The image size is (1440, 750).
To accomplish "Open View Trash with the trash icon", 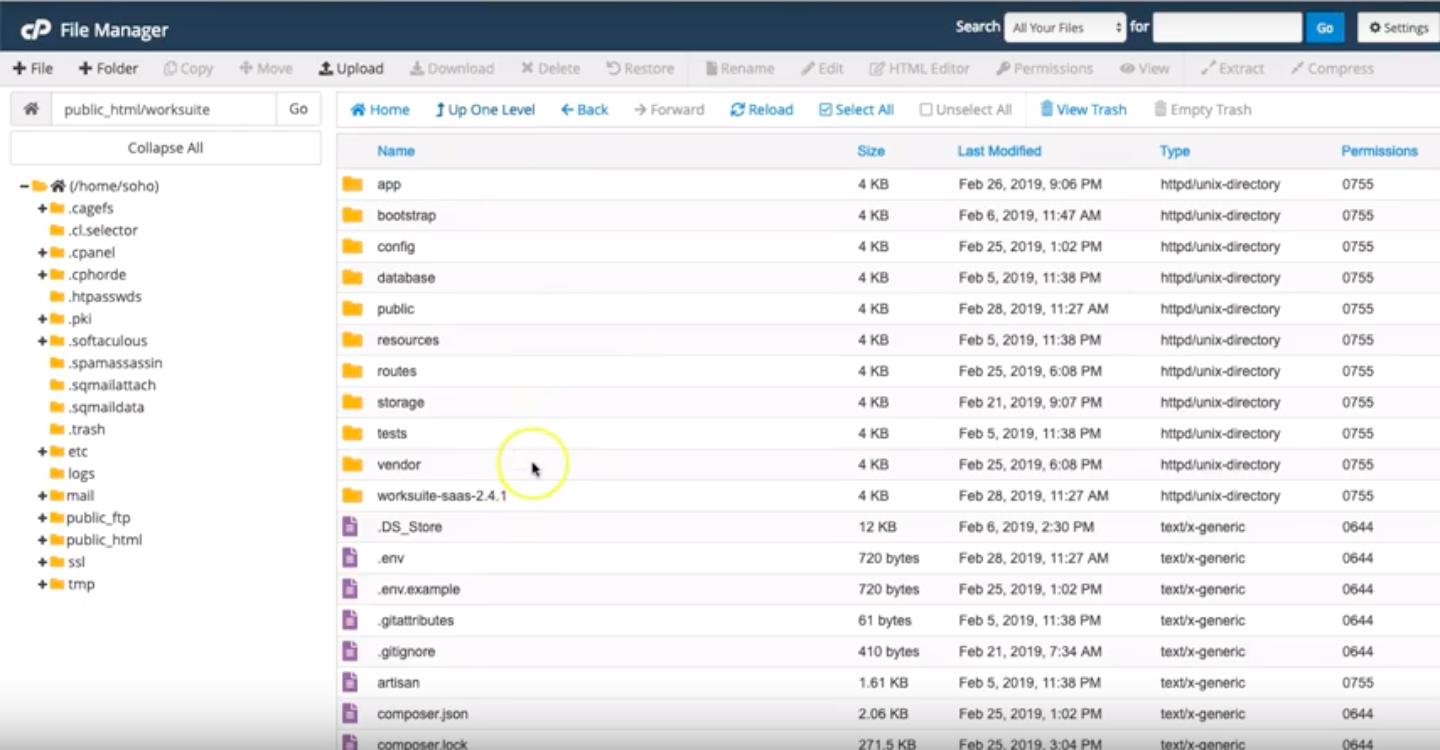I will tap(1046, 109).
